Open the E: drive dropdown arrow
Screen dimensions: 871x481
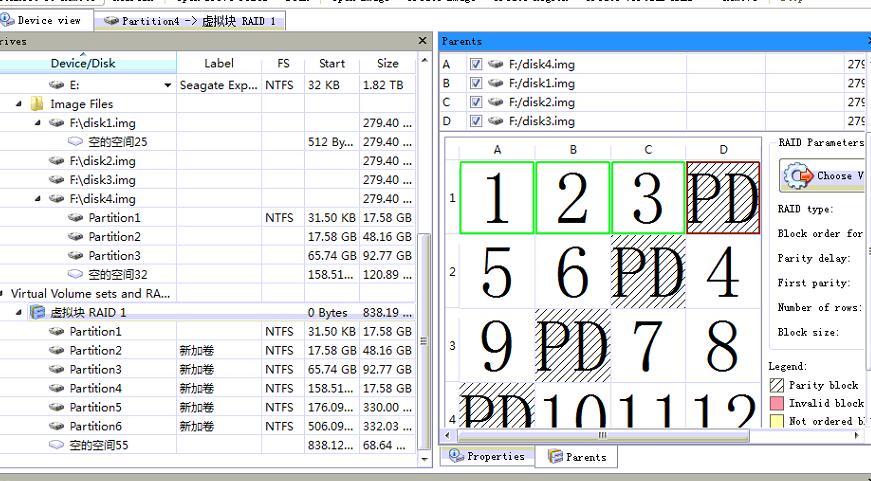coord(167,86)
